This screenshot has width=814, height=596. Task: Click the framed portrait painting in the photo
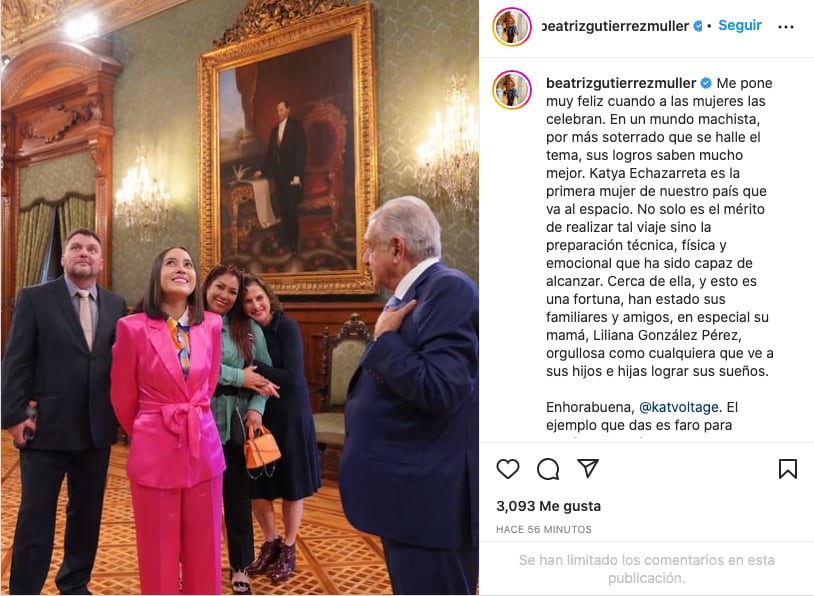[x=288, y=151]
